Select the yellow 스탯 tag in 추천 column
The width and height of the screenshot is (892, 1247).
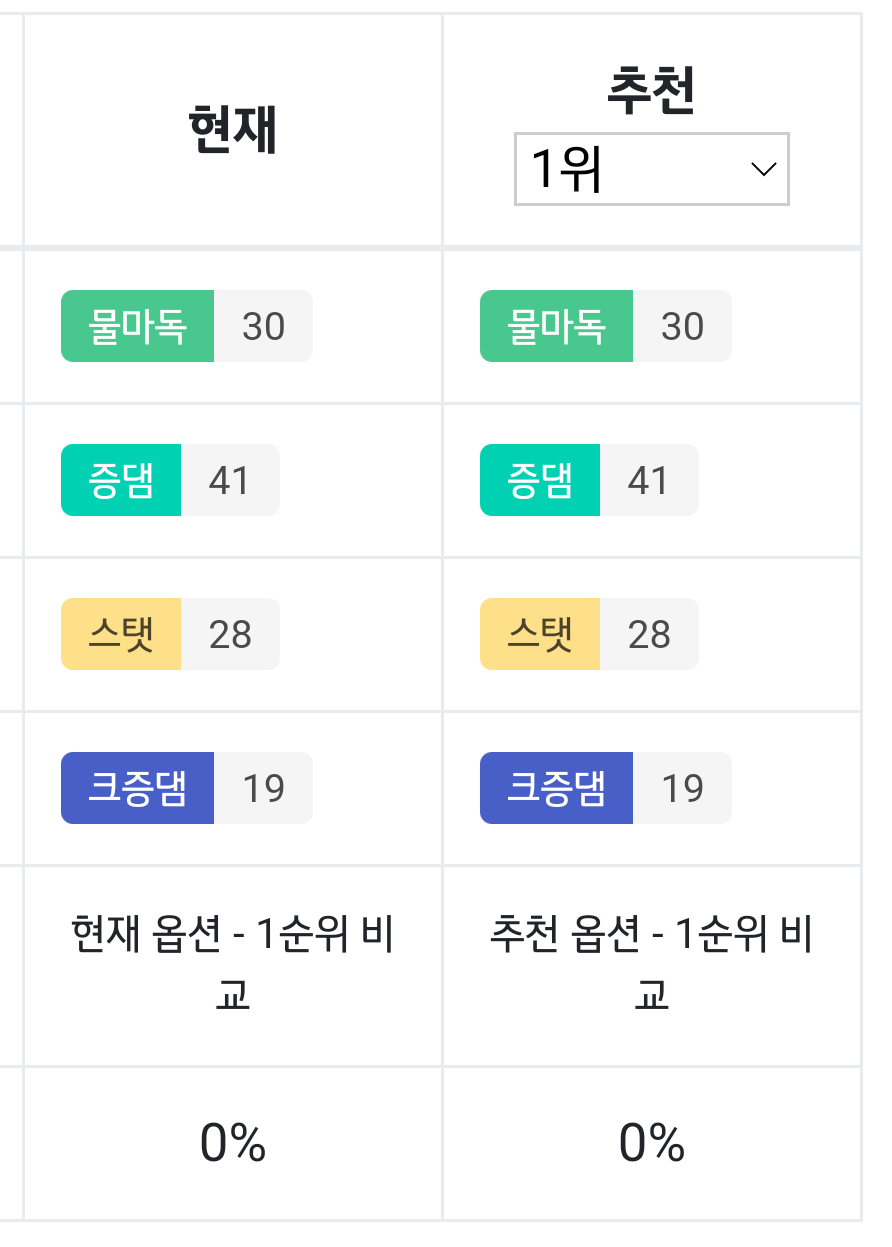tap(540, 634)
